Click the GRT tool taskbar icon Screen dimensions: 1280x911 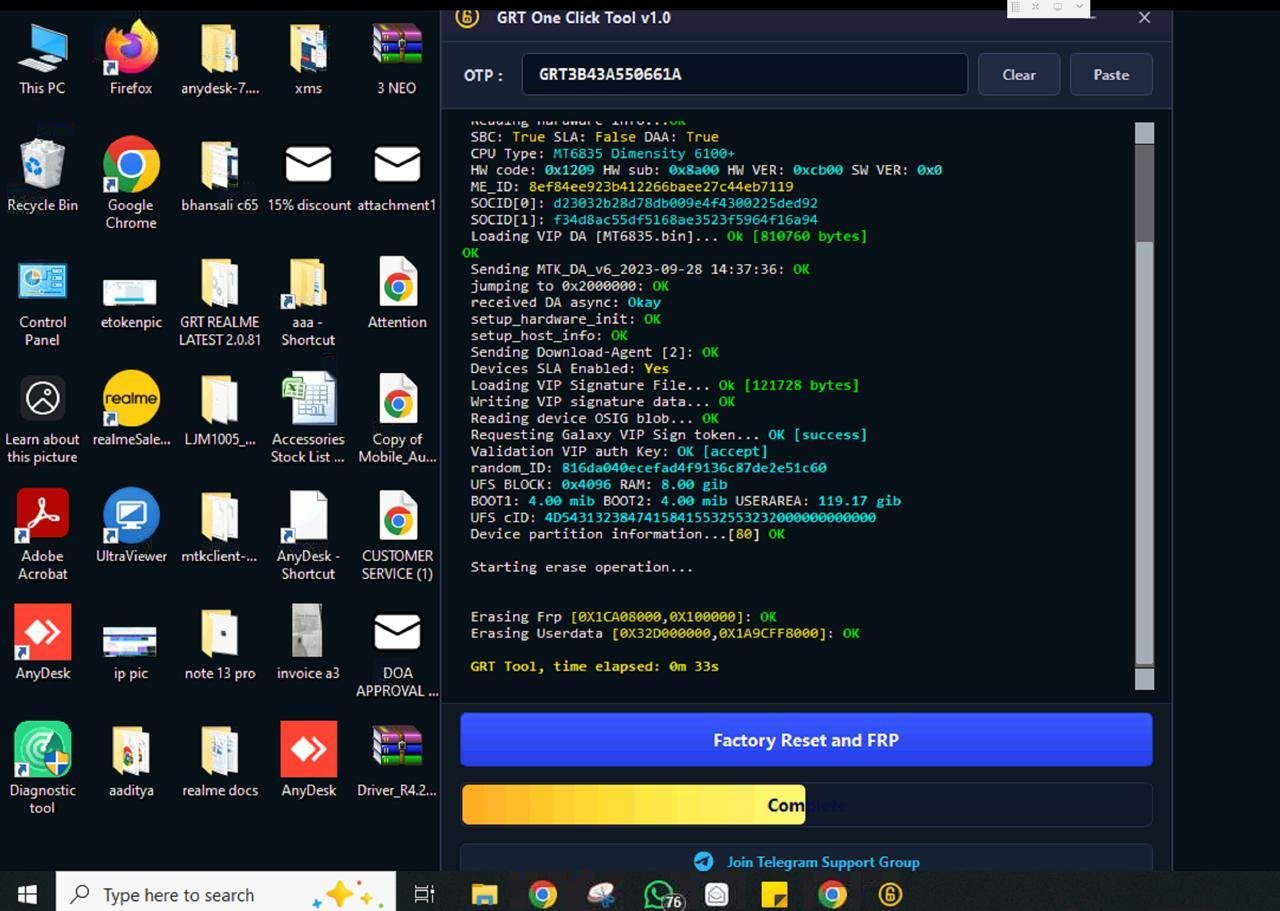(x=889, y=894)
